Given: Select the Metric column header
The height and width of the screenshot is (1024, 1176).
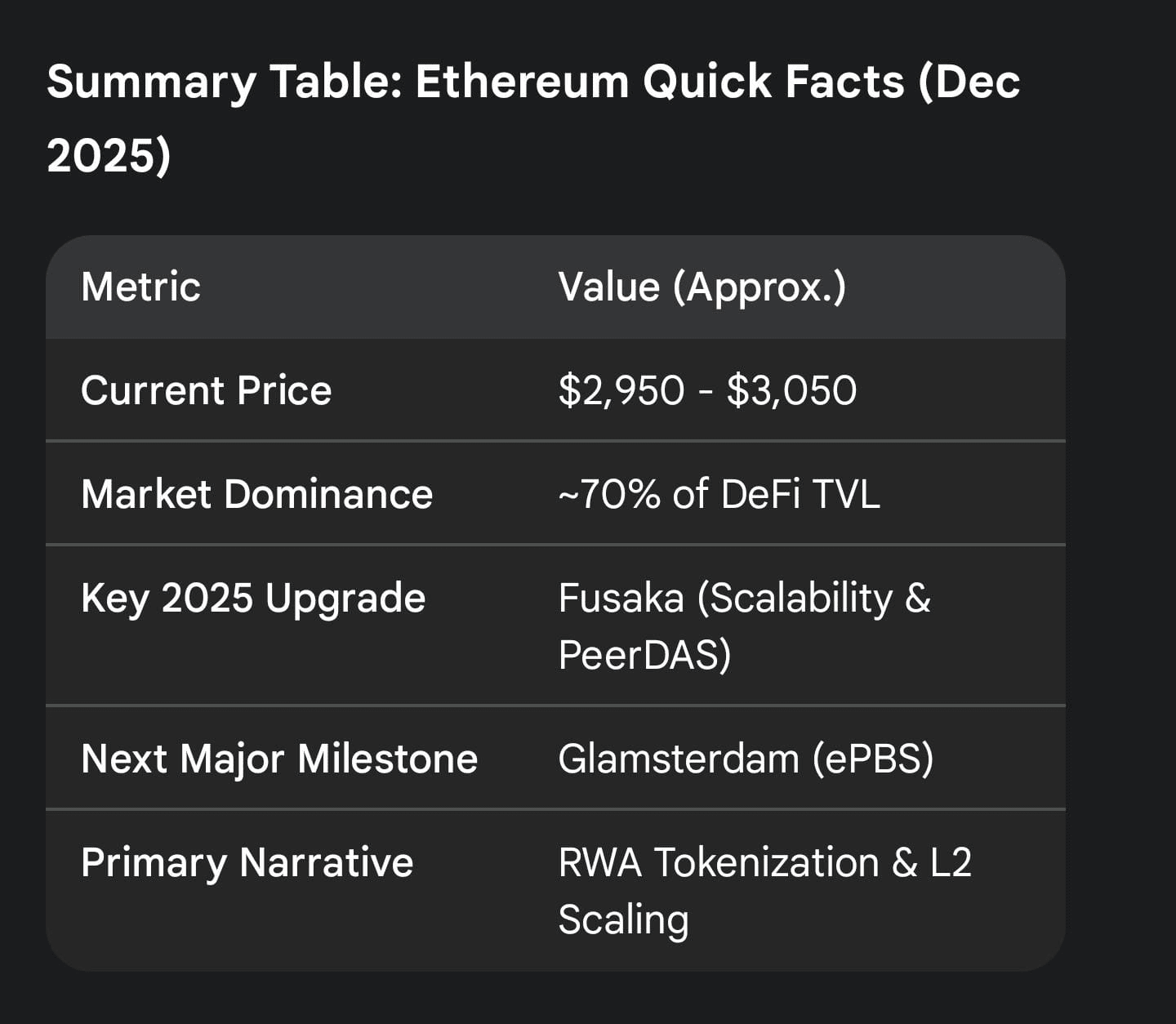Looking at the screenshot, I should [140, 287].
